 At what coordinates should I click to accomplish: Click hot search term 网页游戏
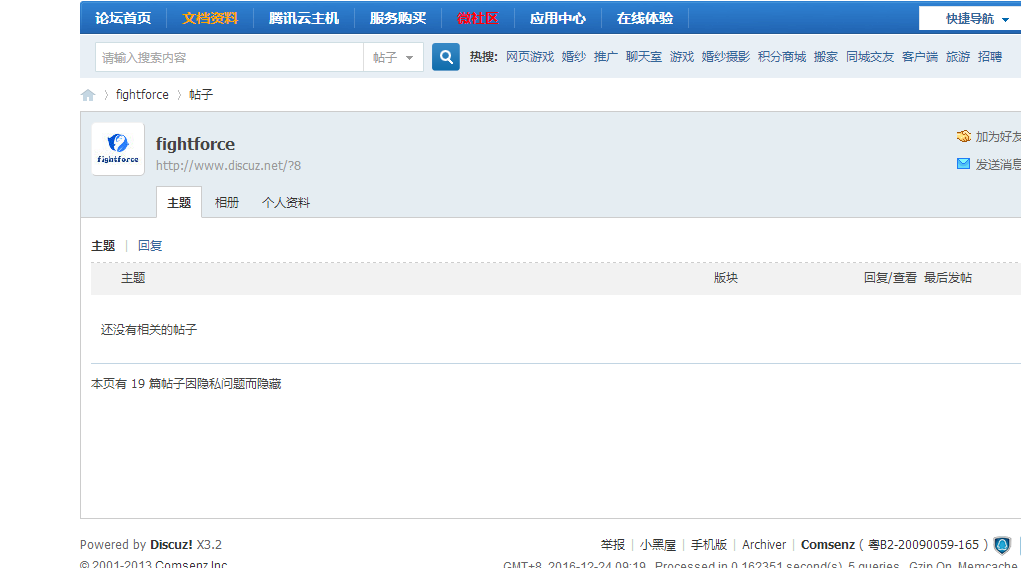529,57
